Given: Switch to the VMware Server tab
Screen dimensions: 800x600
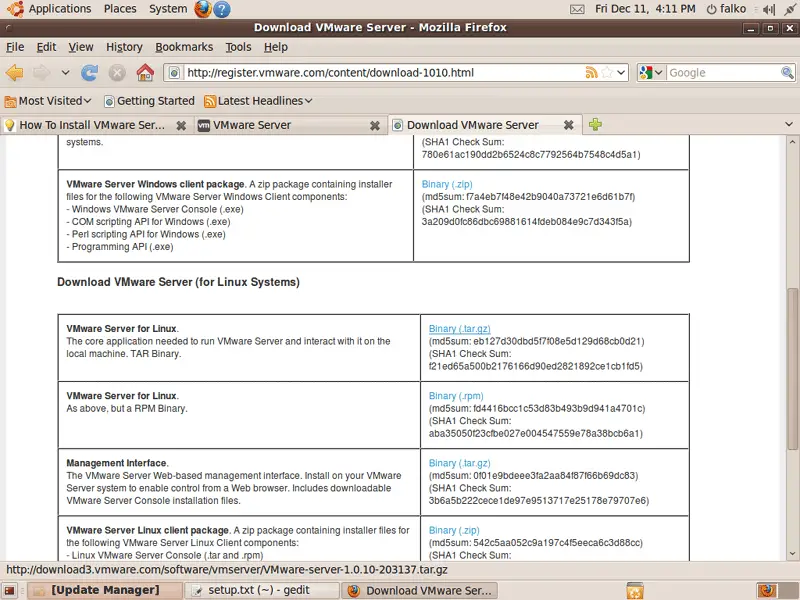Looking at the screenshot, I should click(x=252, y=125).
